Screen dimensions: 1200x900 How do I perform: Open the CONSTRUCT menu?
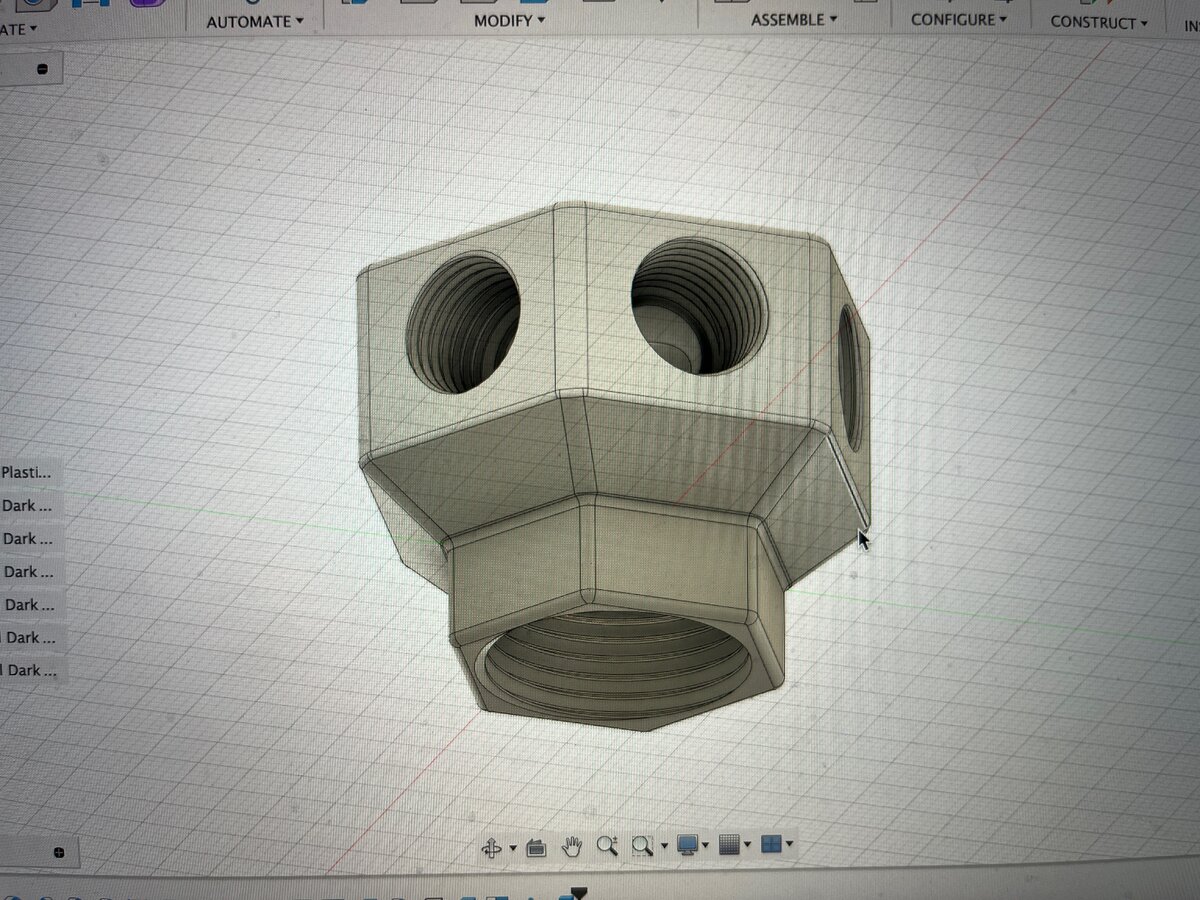pyautogui.click(x=1100, y=22)
